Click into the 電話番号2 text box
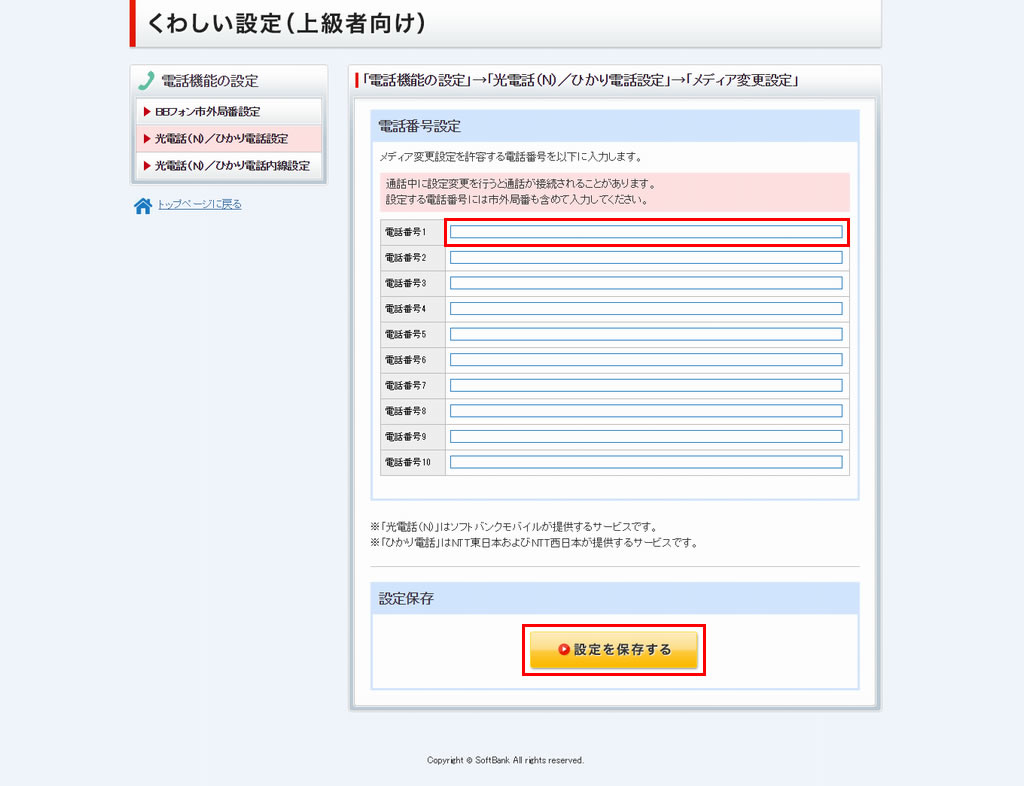Image resolution: width=1024 pixels, height=786 pixels. click(646, 258)
